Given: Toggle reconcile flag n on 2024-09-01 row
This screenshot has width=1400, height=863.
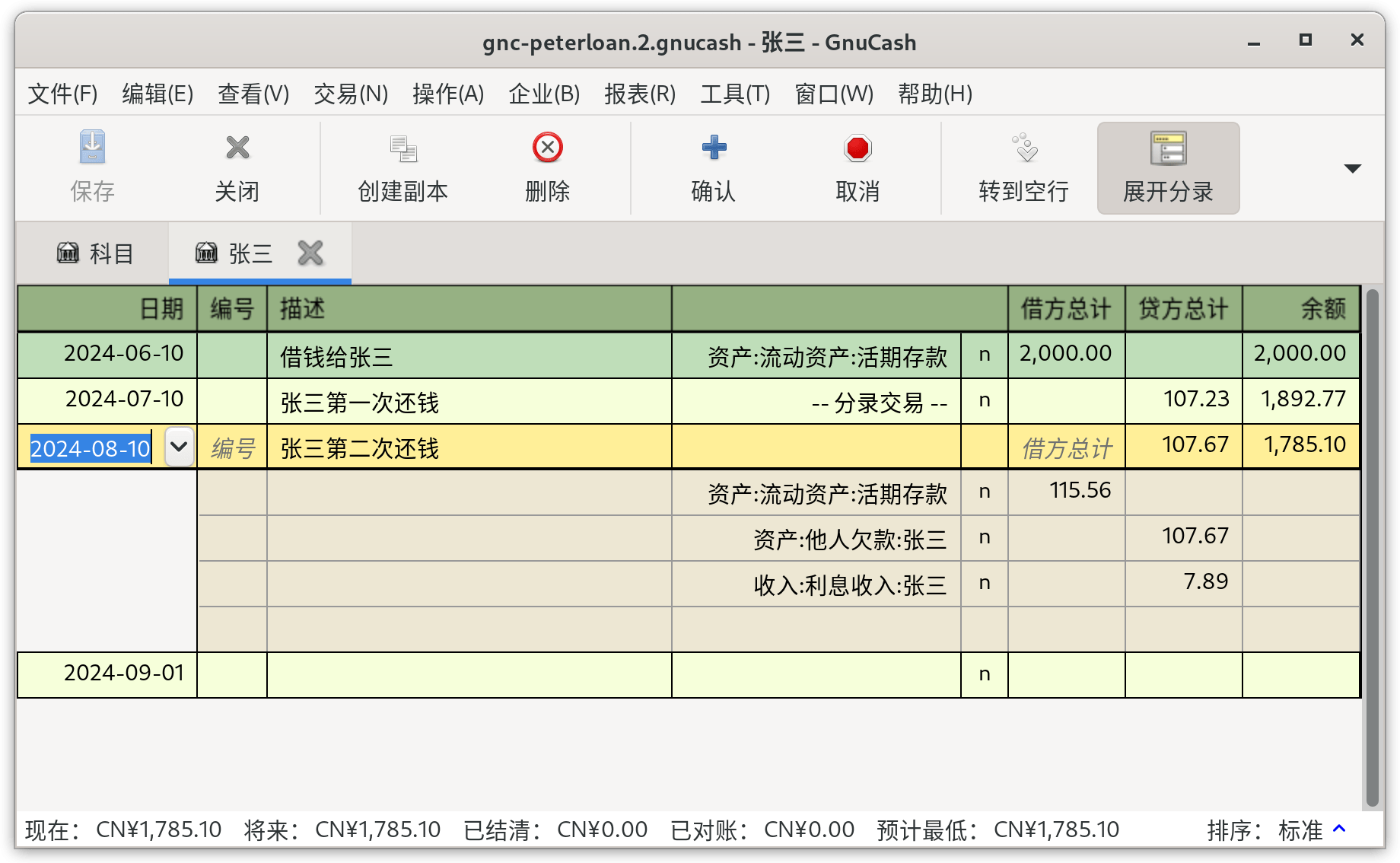Looking at the screenshot, I should [985, 674].
